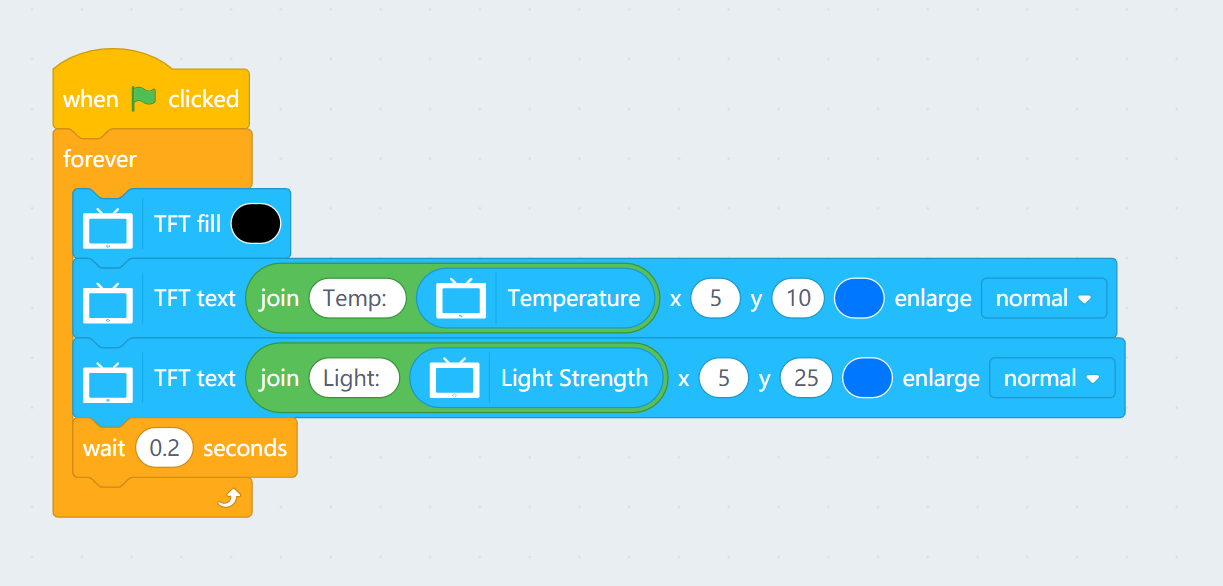This screenshot has height=586, width=1223.
Task: Click TV icon on second TFT text block
Action: click(108, 379)
